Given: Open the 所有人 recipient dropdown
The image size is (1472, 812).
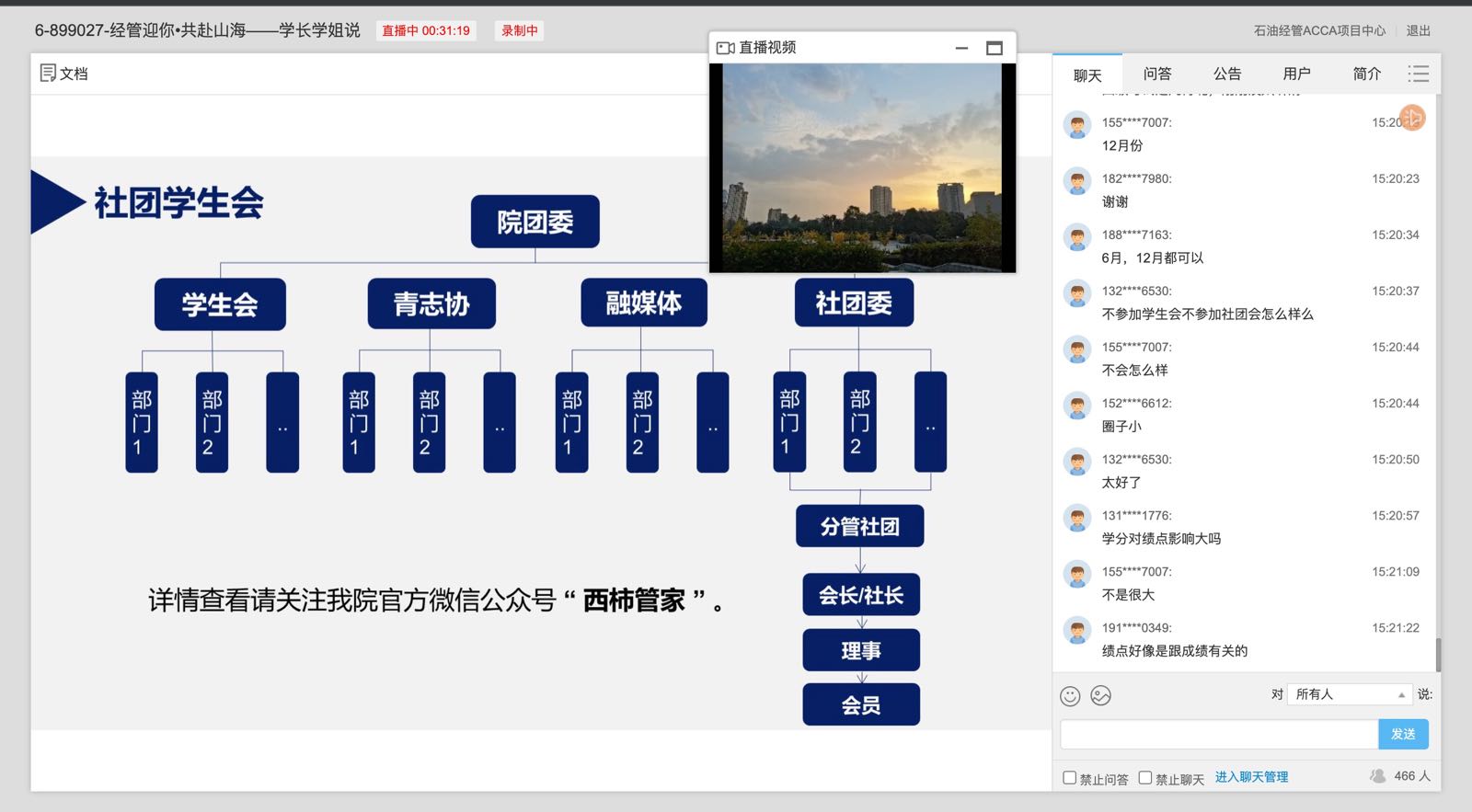Looking at the screenshot, I should coord(1349,694).
